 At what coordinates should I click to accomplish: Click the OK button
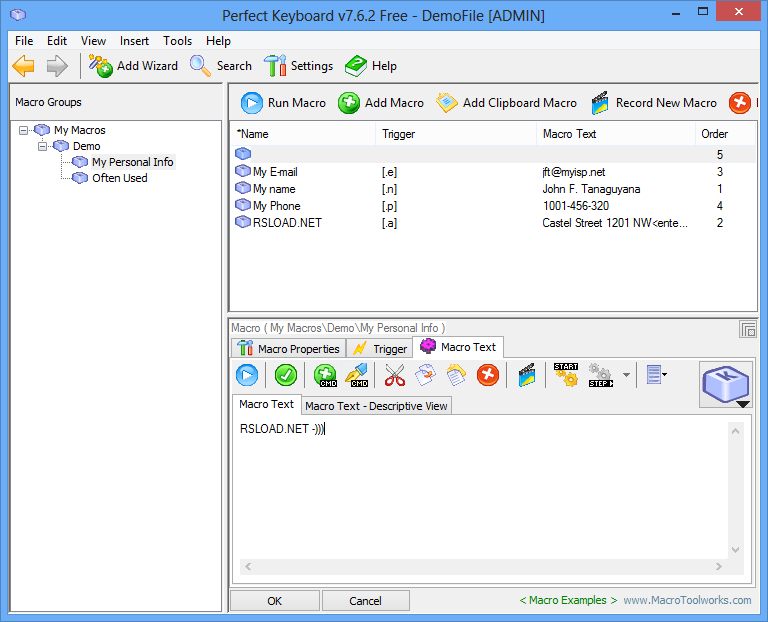(x=275, y=601)
